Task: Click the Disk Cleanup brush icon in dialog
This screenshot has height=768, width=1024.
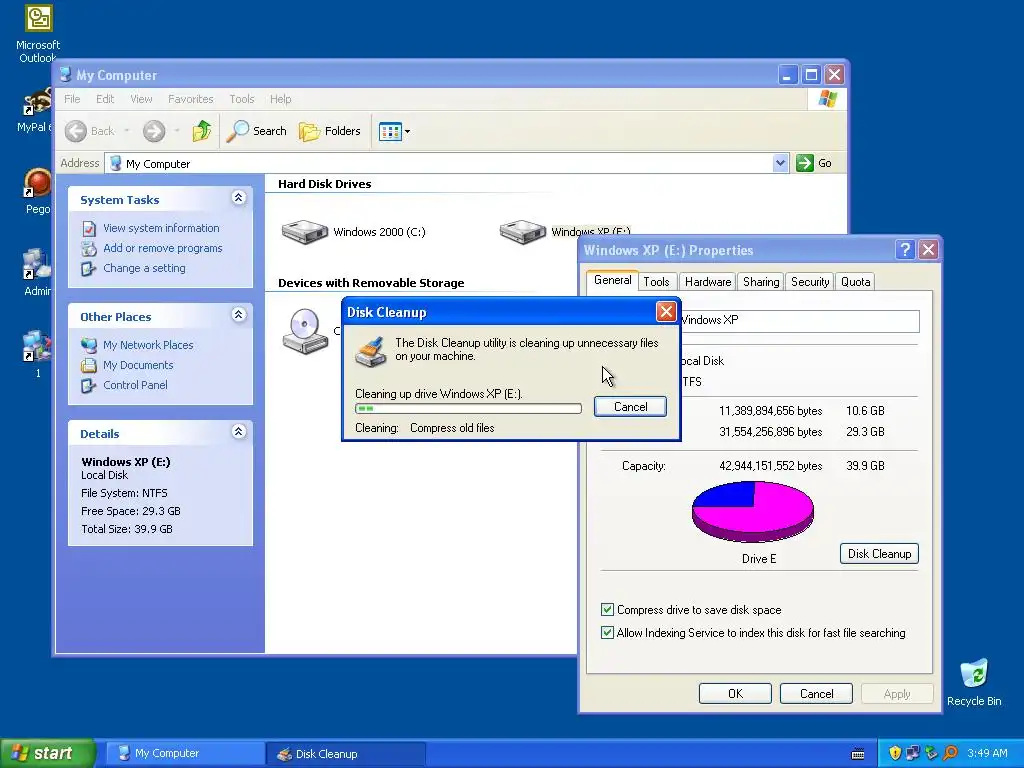Action: (370, 351)
